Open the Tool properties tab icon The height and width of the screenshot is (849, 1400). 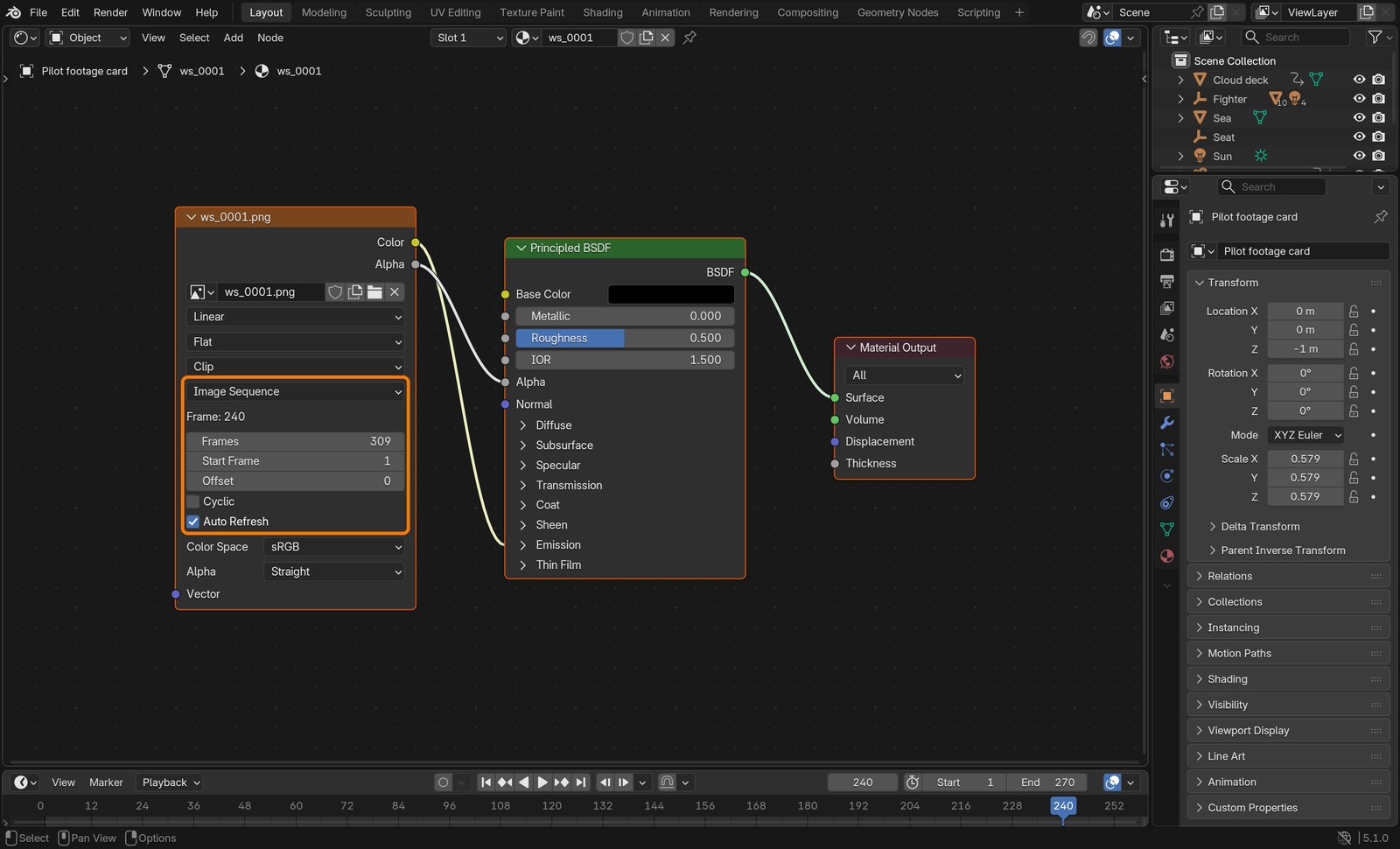[x=1166, y=221]
